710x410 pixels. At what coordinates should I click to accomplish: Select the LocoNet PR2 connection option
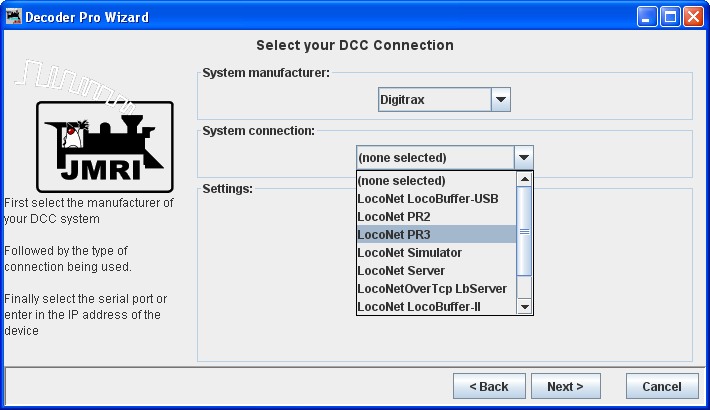tap(436, 217)
